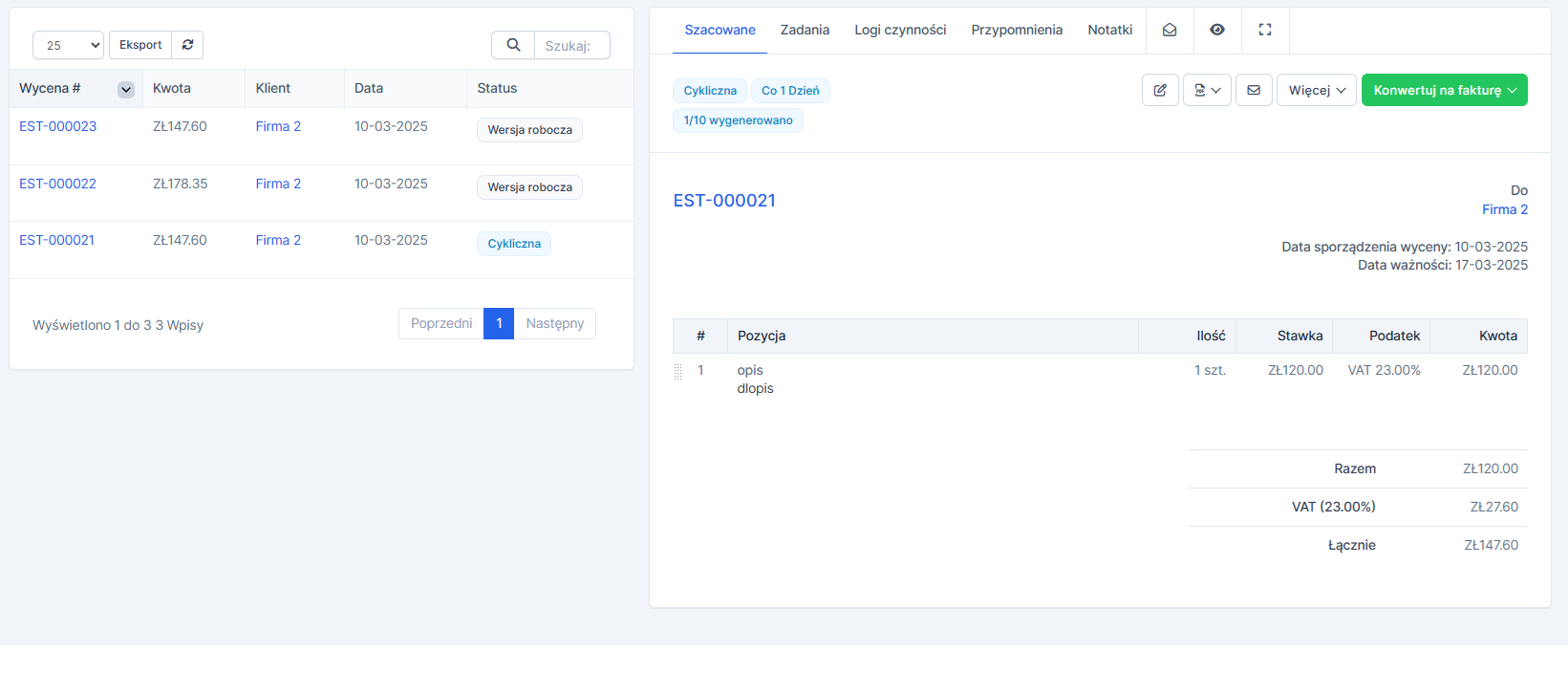Click Data ważności: 17-03-2025 text
1568x674 pixels.
point(1443,265)
